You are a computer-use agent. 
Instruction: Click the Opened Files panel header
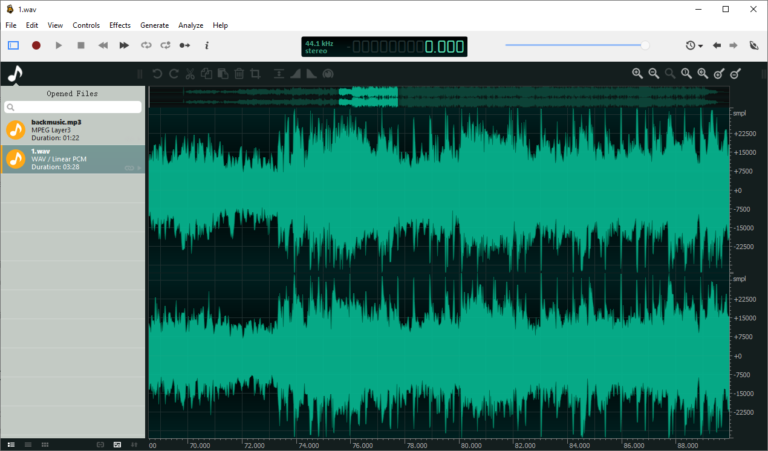72,93
